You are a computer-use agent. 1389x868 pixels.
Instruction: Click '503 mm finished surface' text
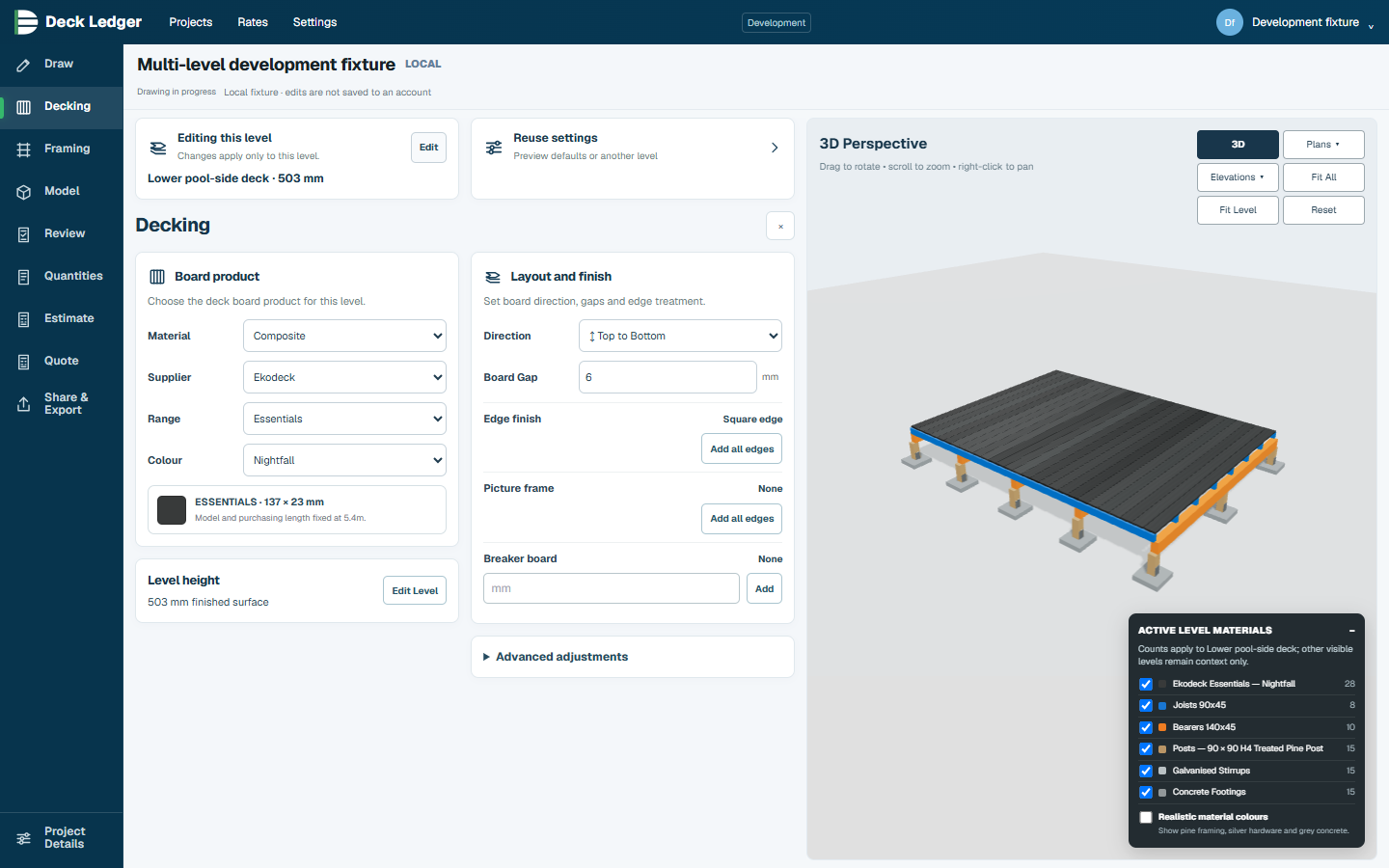[208, 602]
